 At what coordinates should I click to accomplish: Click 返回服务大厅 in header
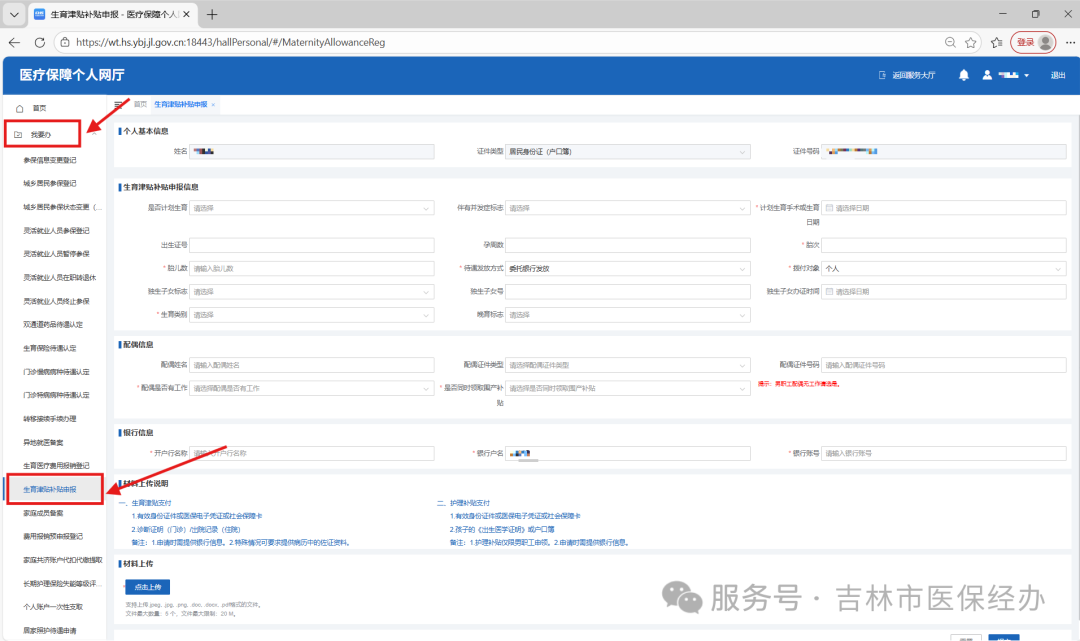(x=908, y=75)
